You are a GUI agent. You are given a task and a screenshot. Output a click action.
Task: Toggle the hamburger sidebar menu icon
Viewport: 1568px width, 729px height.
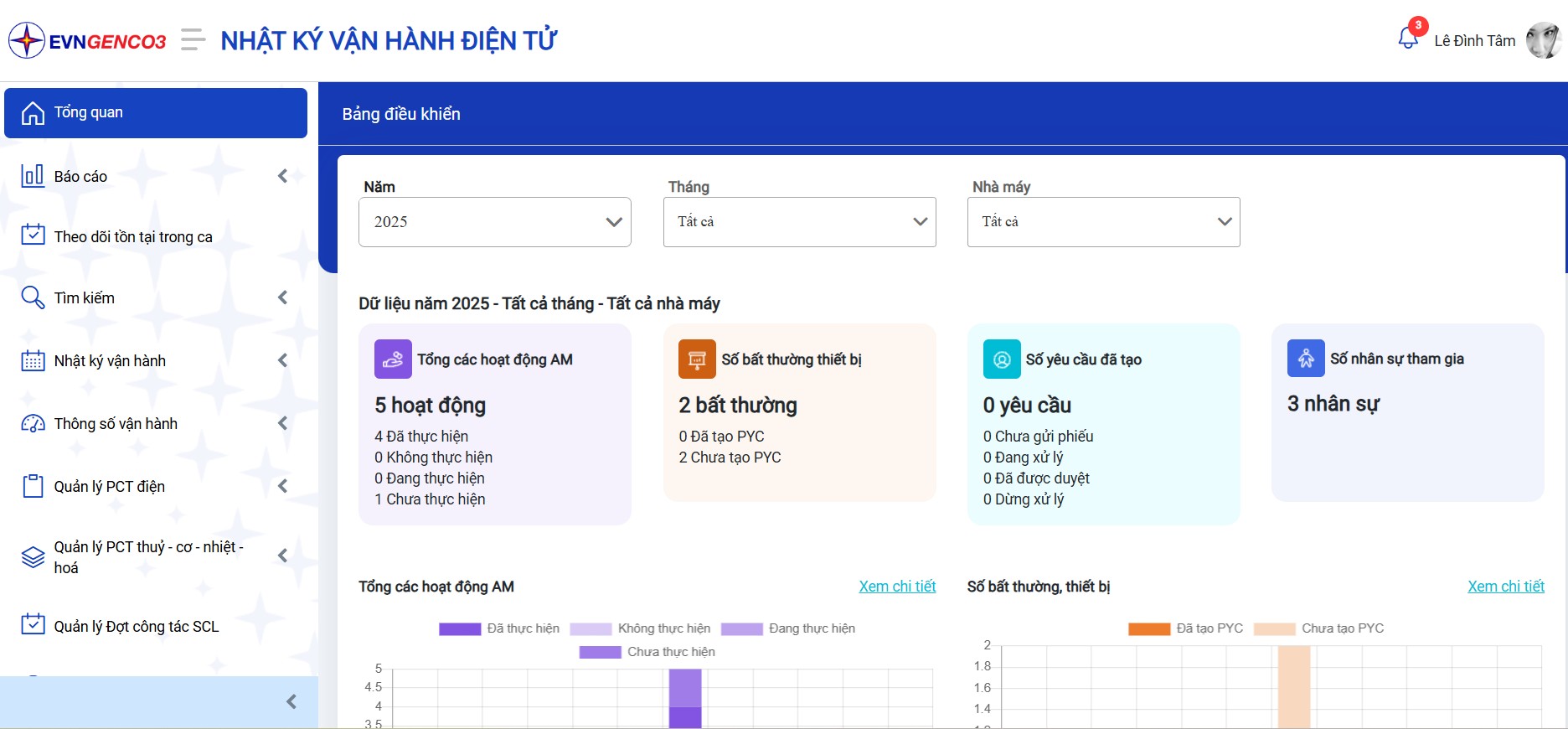coord(193,40)
